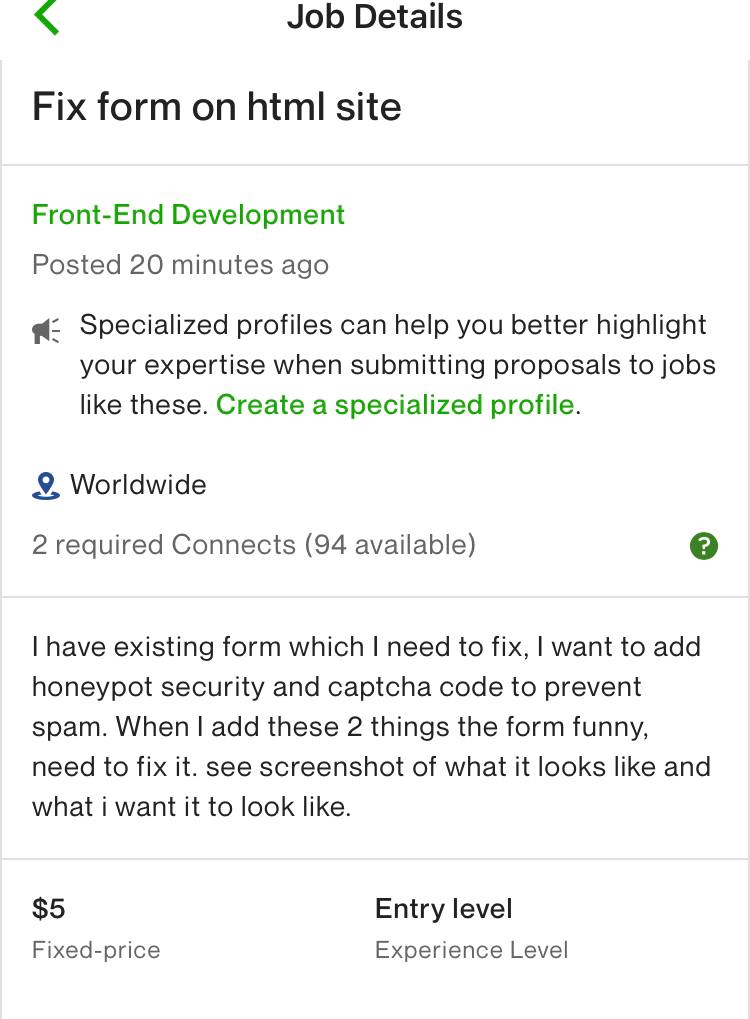Tap the Posted 20 minutes ago text

click(x=180, y=264)
